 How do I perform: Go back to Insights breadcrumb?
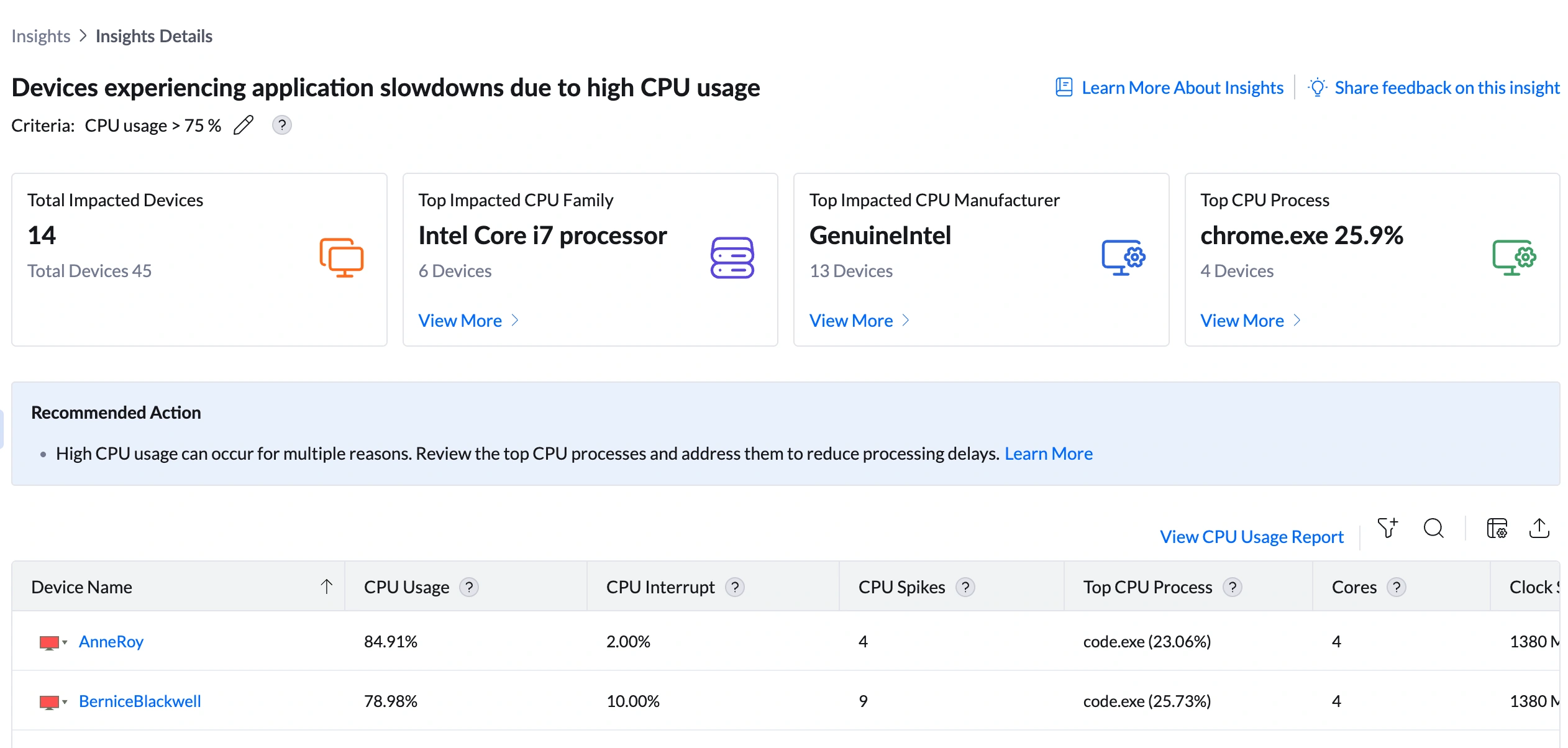(x=41, y=36)
